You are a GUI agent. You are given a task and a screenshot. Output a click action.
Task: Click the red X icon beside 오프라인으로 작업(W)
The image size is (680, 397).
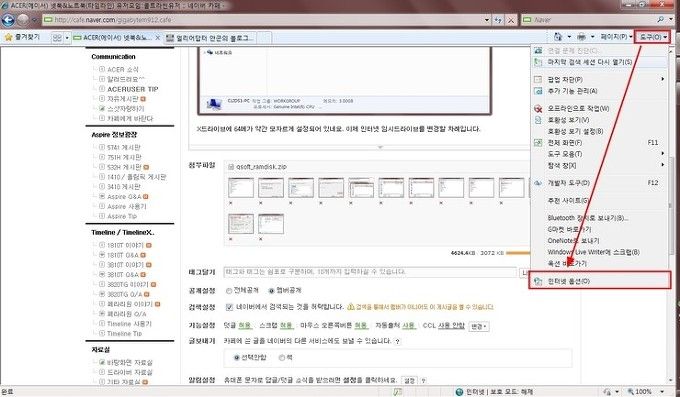(x=538, y=108)
